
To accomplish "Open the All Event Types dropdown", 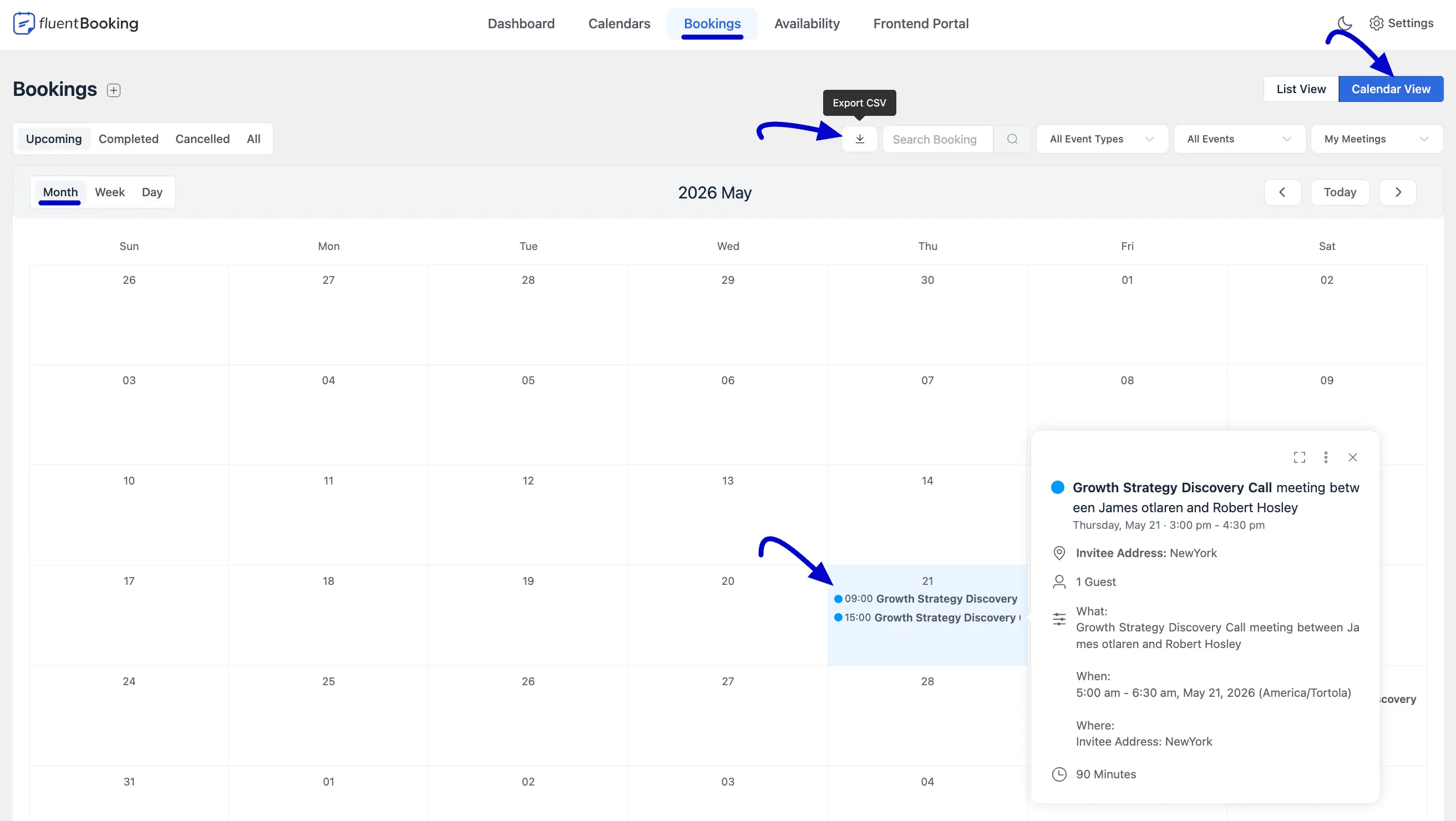I will (x=1102, y=139).
